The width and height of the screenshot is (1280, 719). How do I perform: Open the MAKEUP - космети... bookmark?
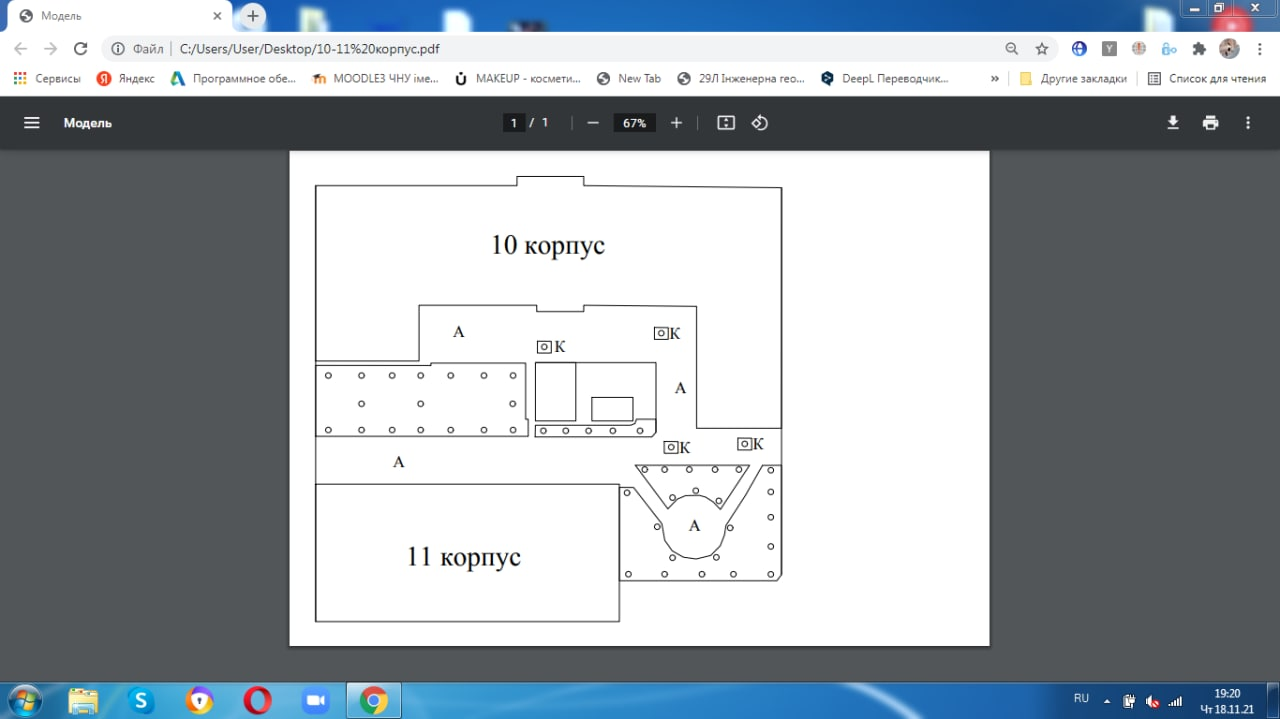517,78
